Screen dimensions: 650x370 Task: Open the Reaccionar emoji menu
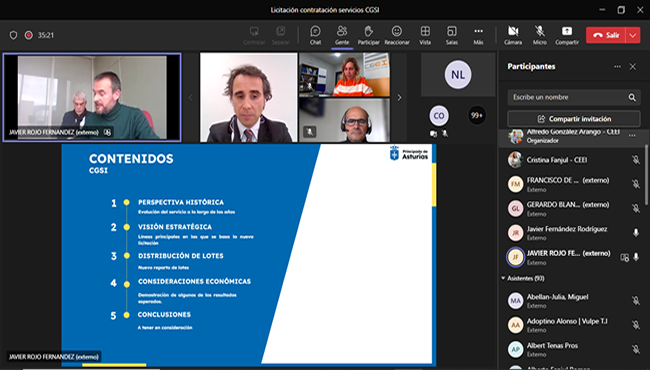click(397, 35)
